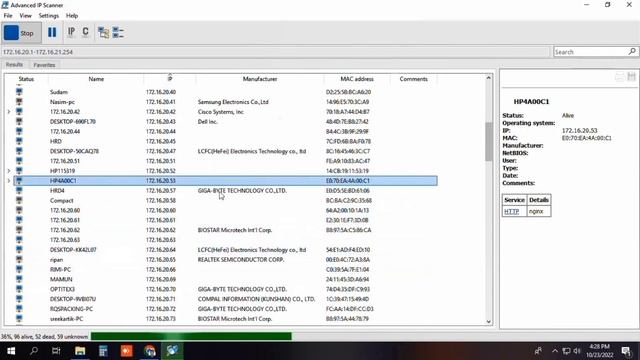
Task: Open the Windows Start menu
Action: [x=11, y=351]
